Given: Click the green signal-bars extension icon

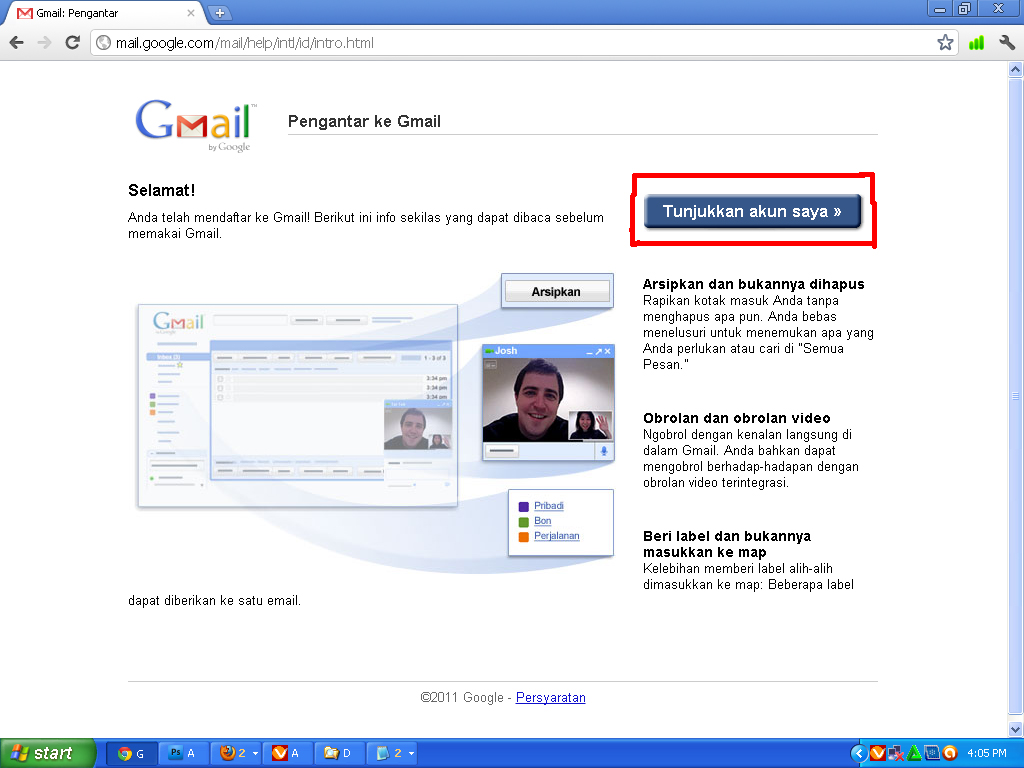Looking at the screenshot, I should point(976,43).
